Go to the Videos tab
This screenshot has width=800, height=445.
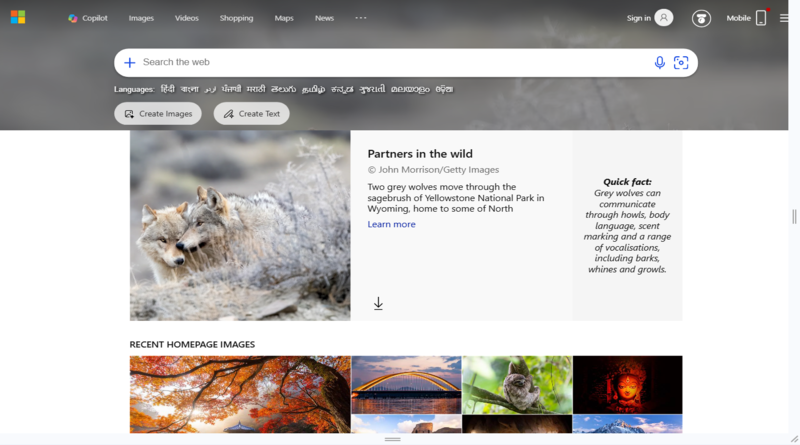click(187, 18)
